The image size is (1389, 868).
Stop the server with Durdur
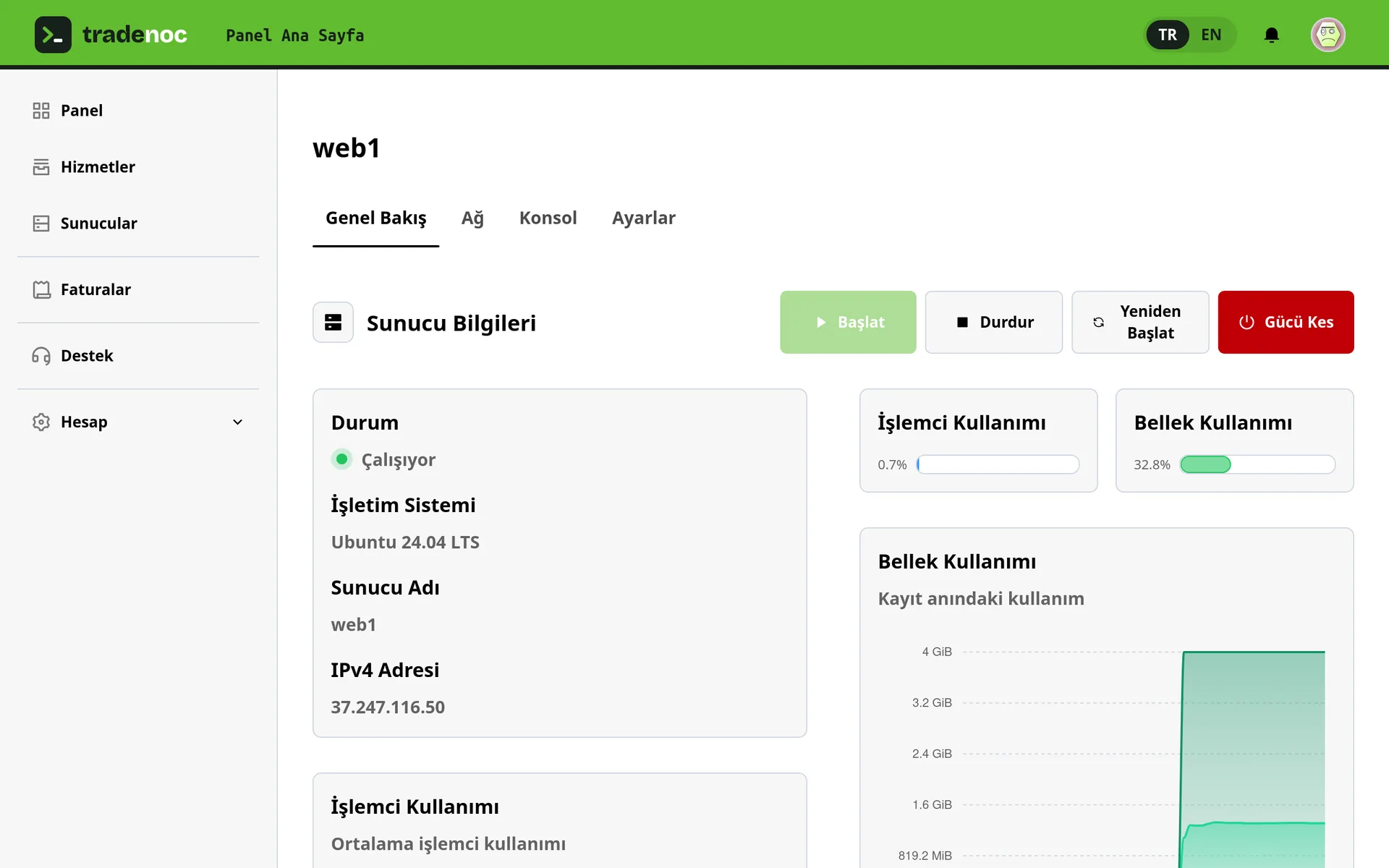[x=993, y=323]
